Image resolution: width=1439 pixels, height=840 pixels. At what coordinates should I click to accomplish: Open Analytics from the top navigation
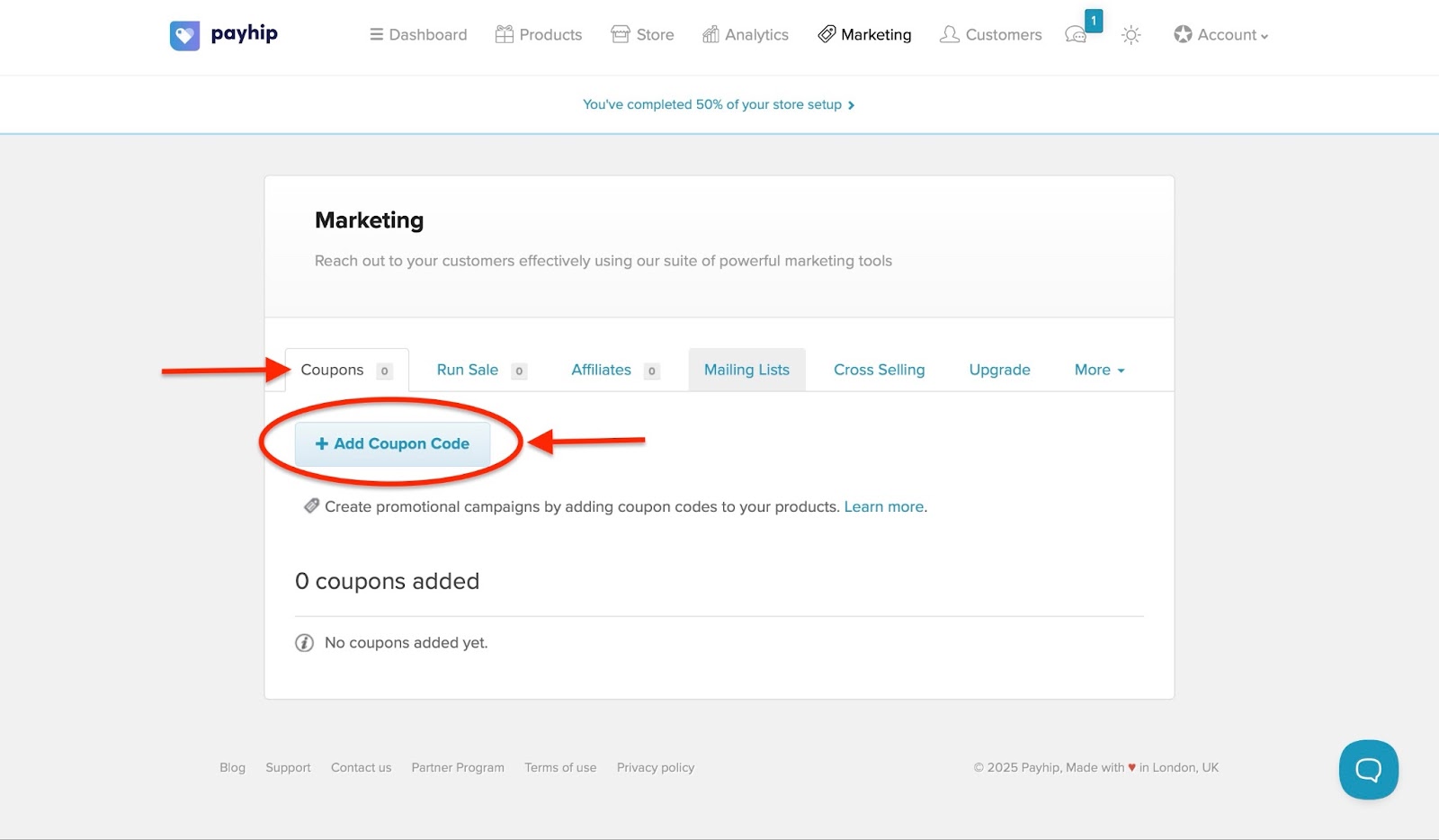pyautogui.click(x=746, y=35)
